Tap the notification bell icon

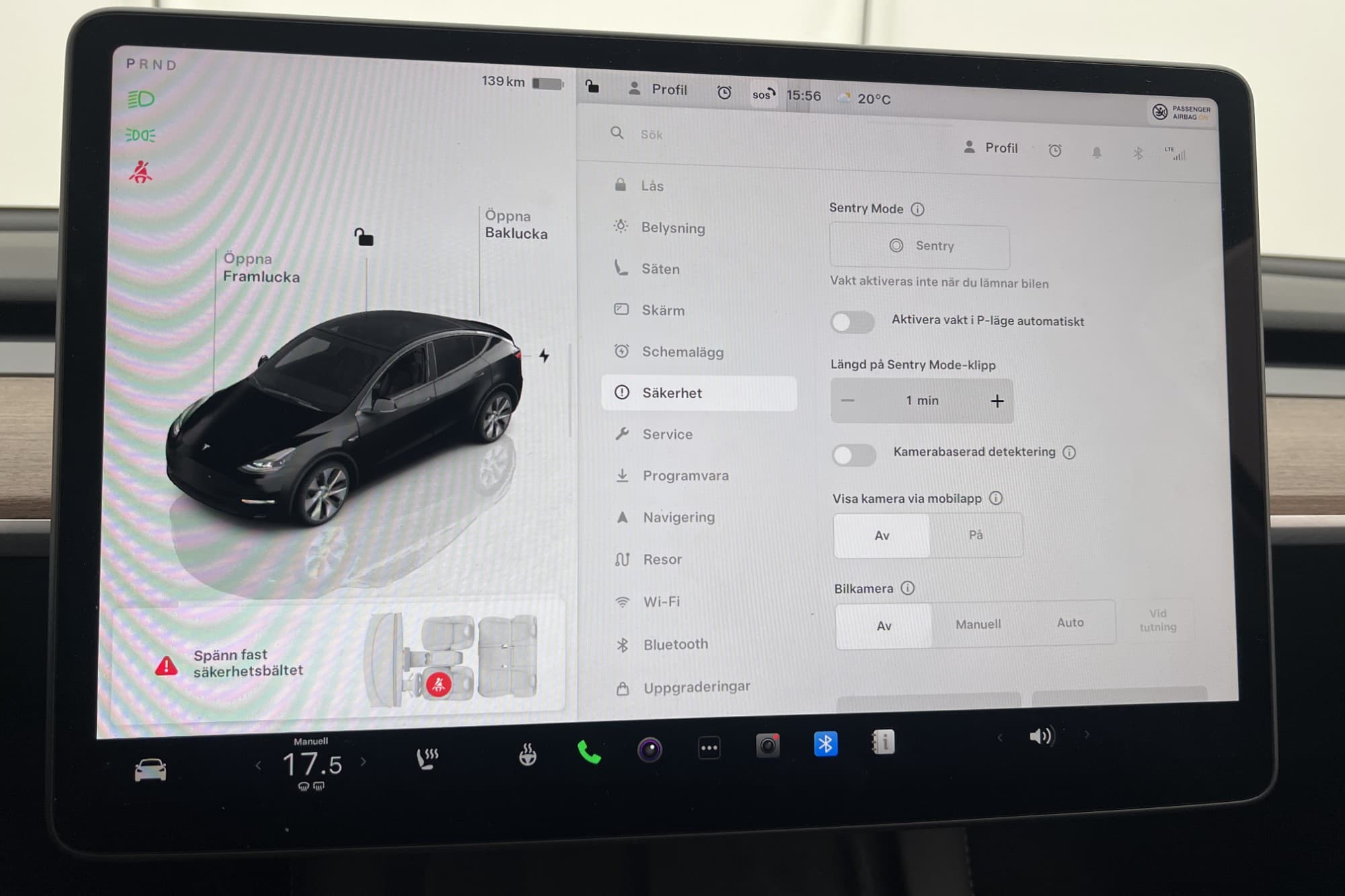click(x=1097, y=152)
